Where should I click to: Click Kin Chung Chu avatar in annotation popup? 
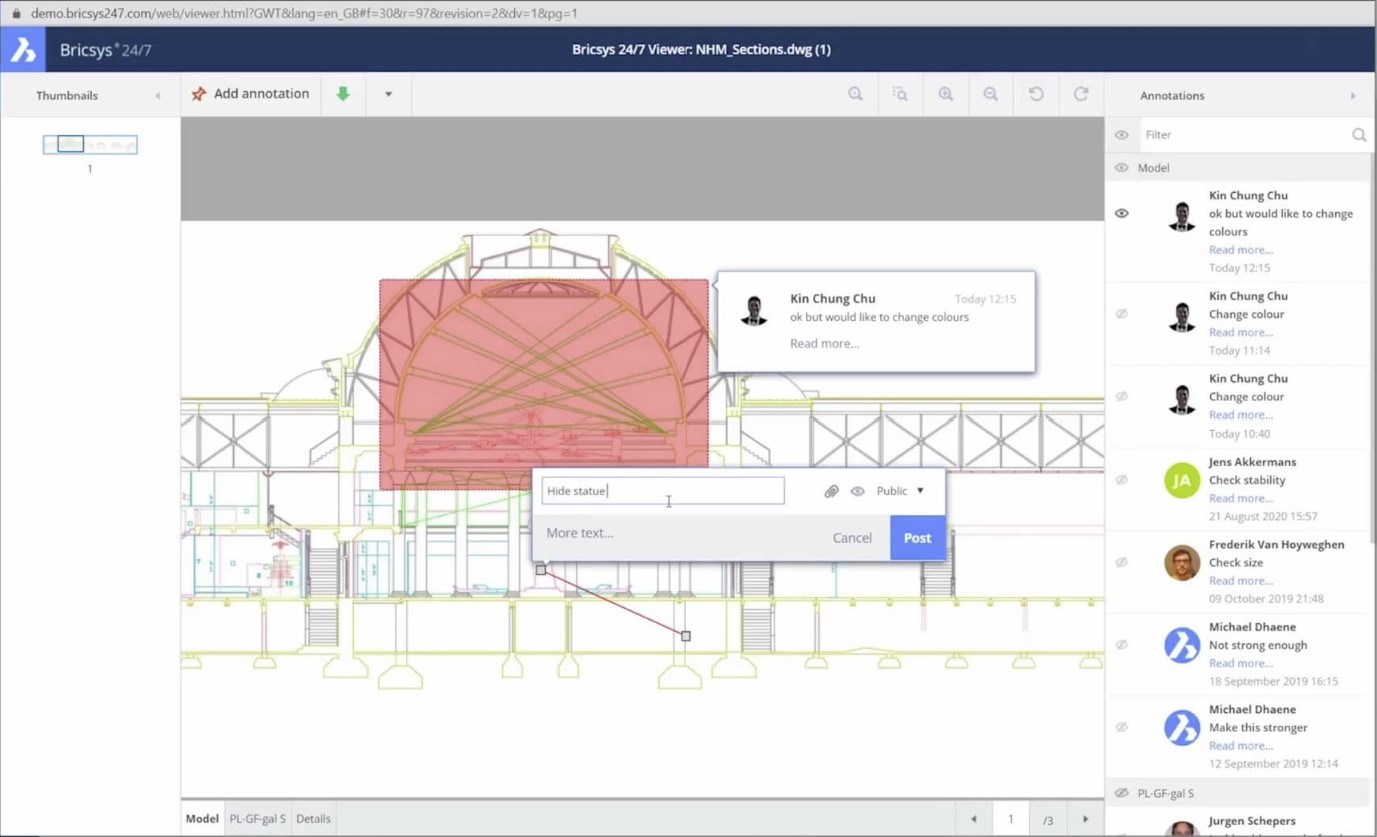(754, 310)
